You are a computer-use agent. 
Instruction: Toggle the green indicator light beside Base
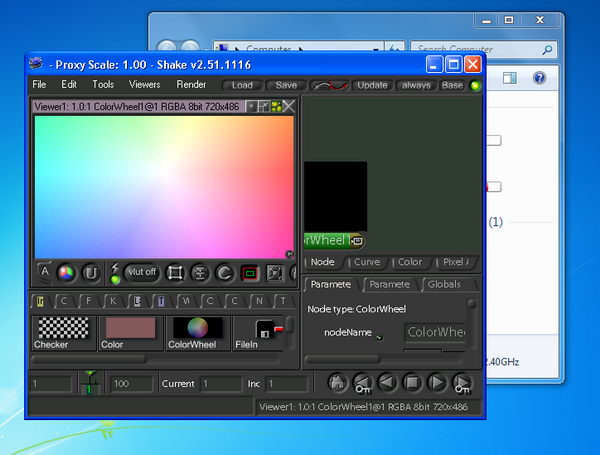(475, 86)
